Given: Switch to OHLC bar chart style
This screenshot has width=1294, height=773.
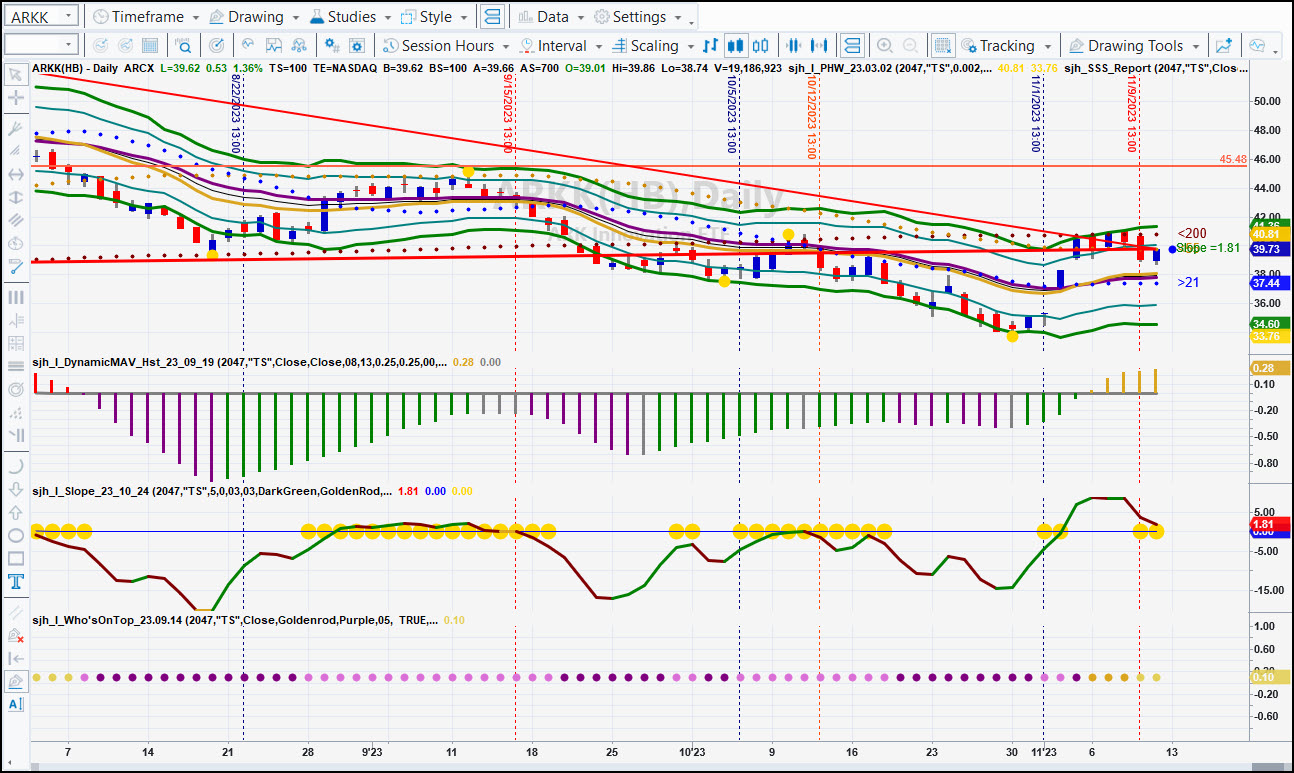Looking at the screenshot, I should [x=710, y=46].
